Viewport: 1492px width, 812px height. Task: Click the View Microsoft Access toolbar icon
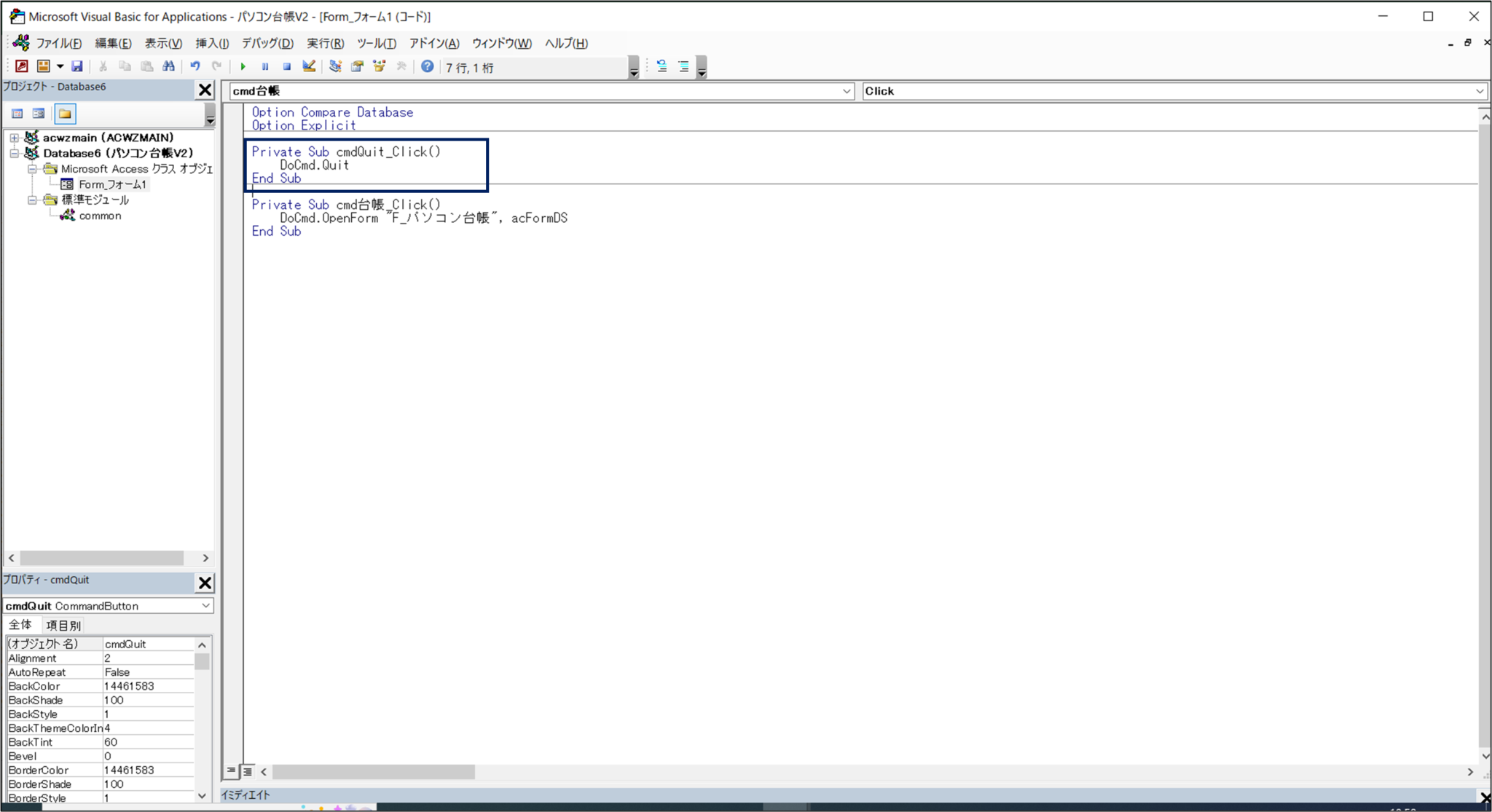(x=21, y=66)
